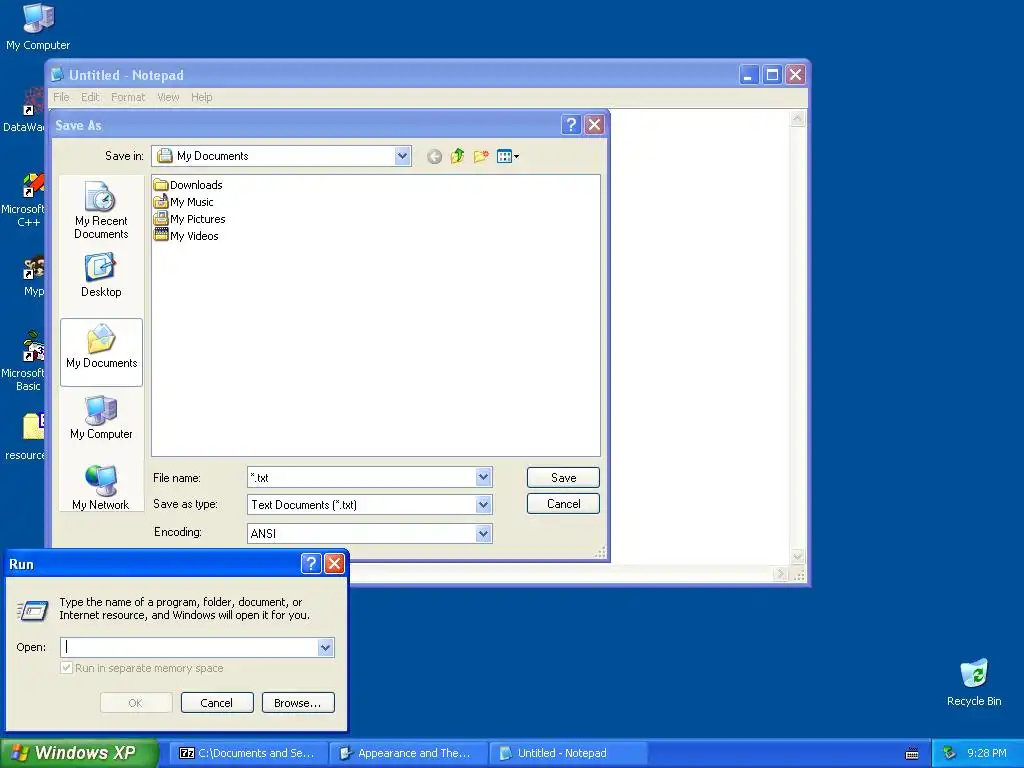This screenshot has height=768, width=1024.
Task: Click the Run program icon in Run dialog
Action: coord(32,611)
